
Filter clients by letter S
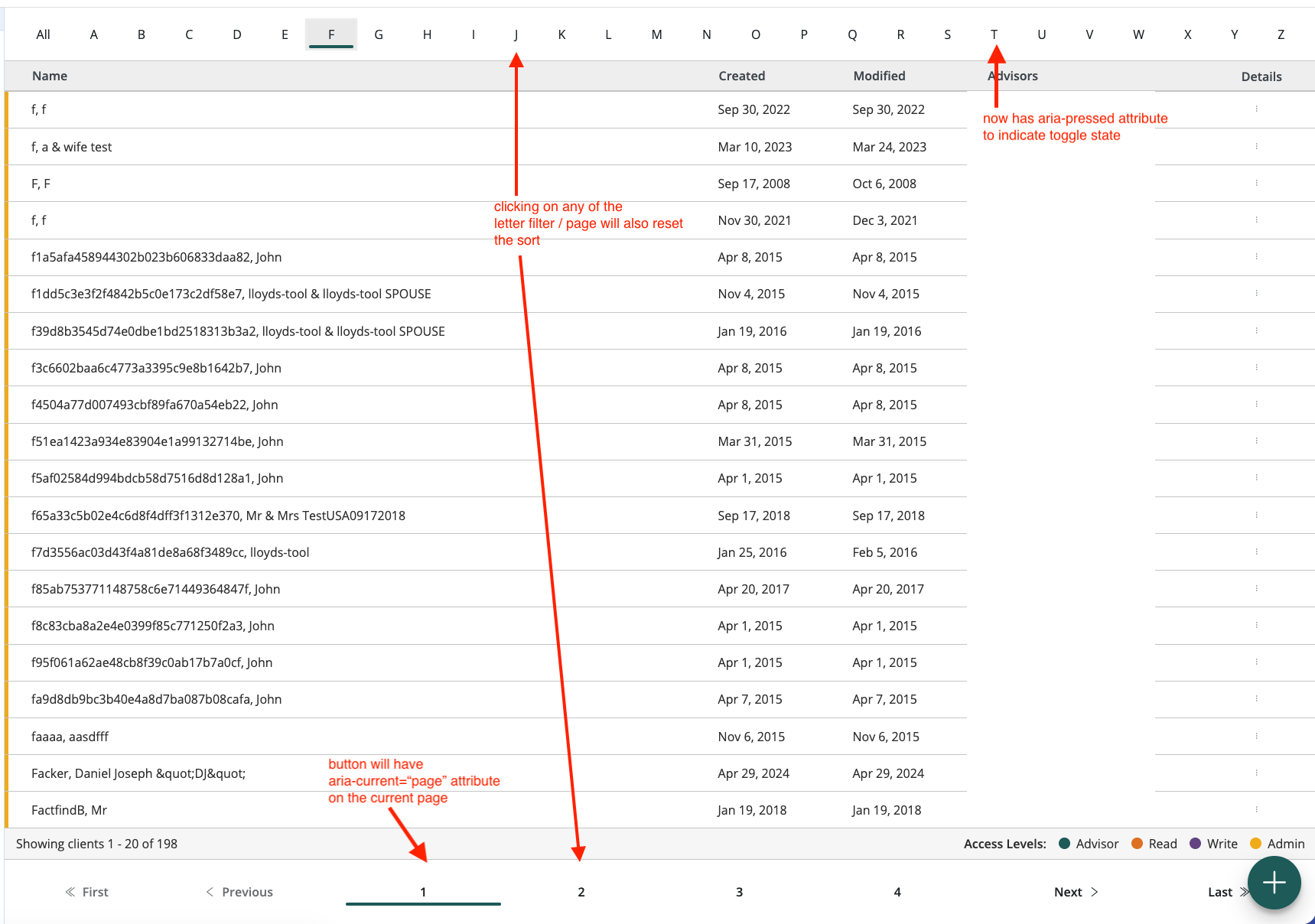[947, 34]
